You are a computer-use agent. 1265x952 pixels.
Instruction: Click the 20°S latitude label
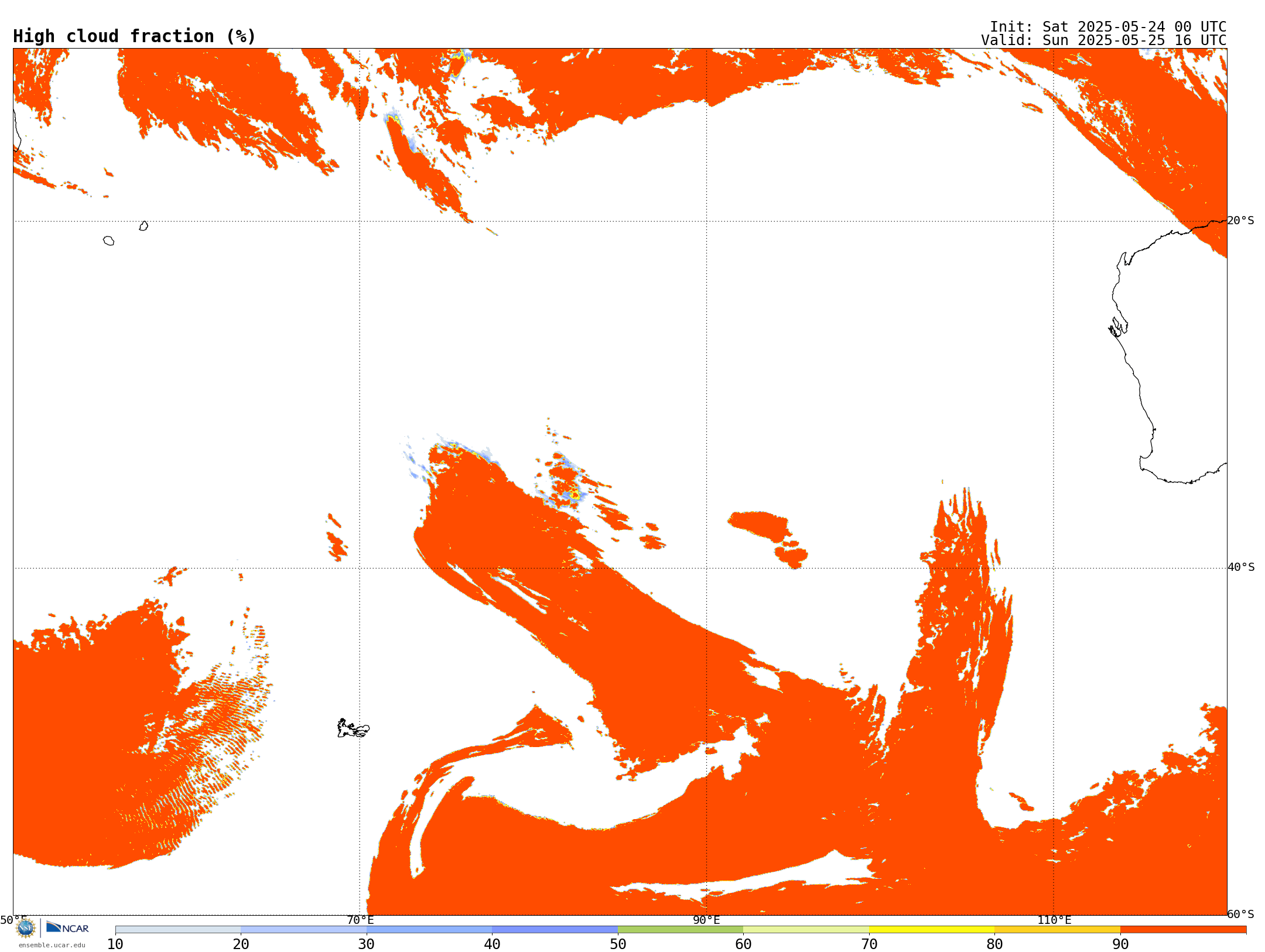click(x=1241, y=221)
